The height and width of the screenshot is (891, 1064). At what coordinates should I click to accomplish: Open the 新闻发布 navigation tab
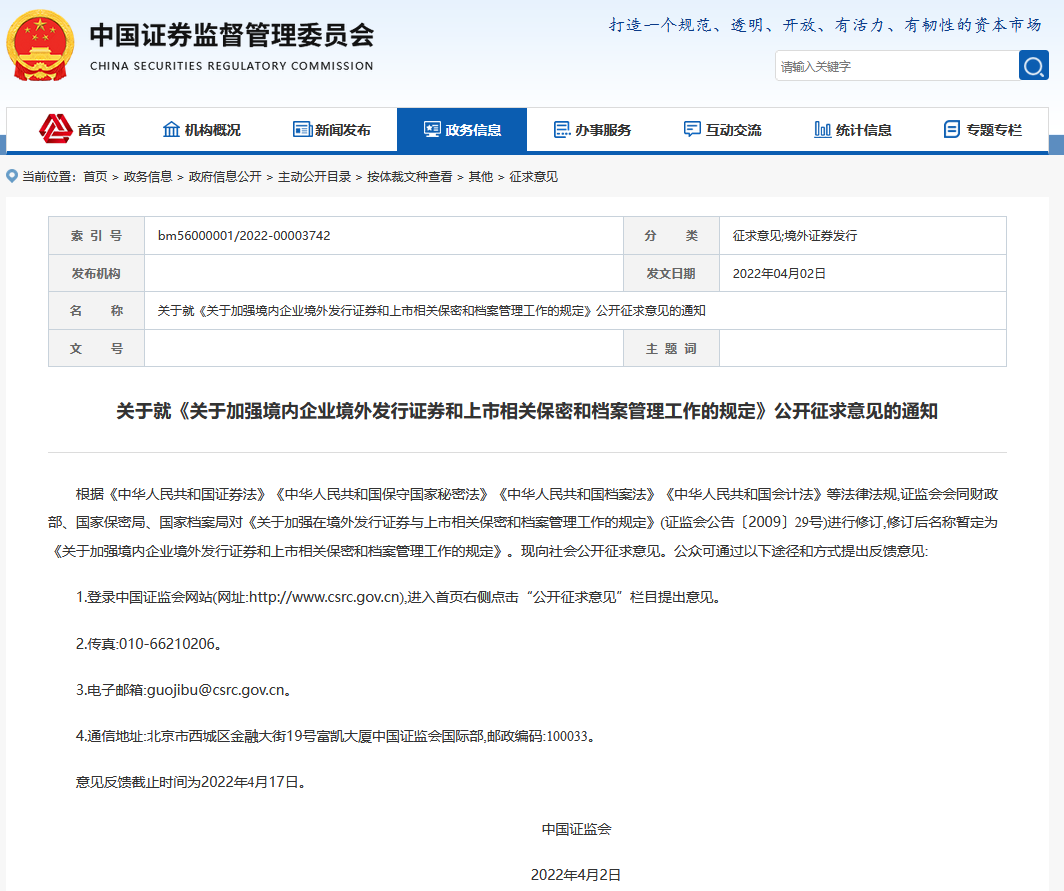click(332, 129)
